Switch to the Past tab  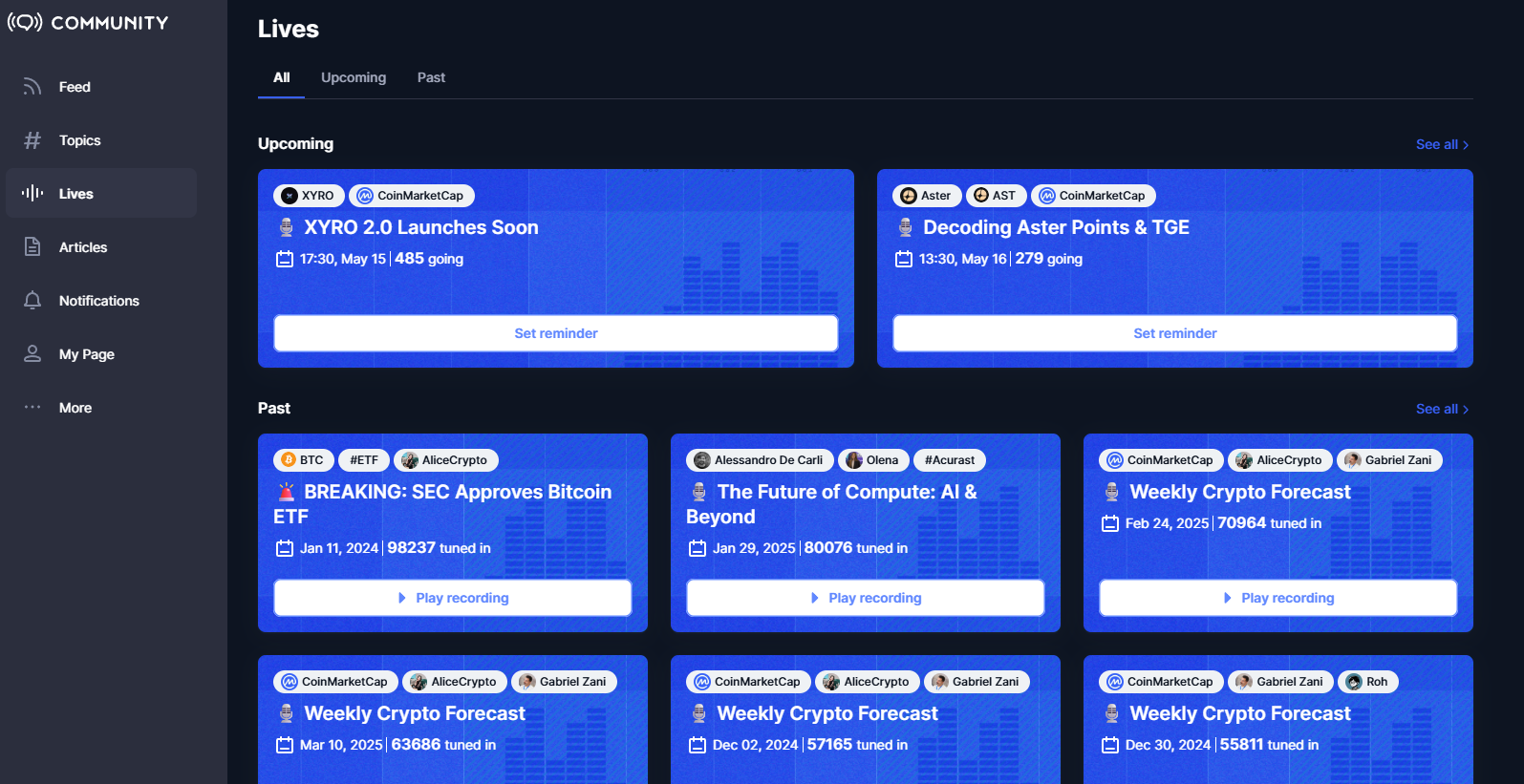point(431,77)
